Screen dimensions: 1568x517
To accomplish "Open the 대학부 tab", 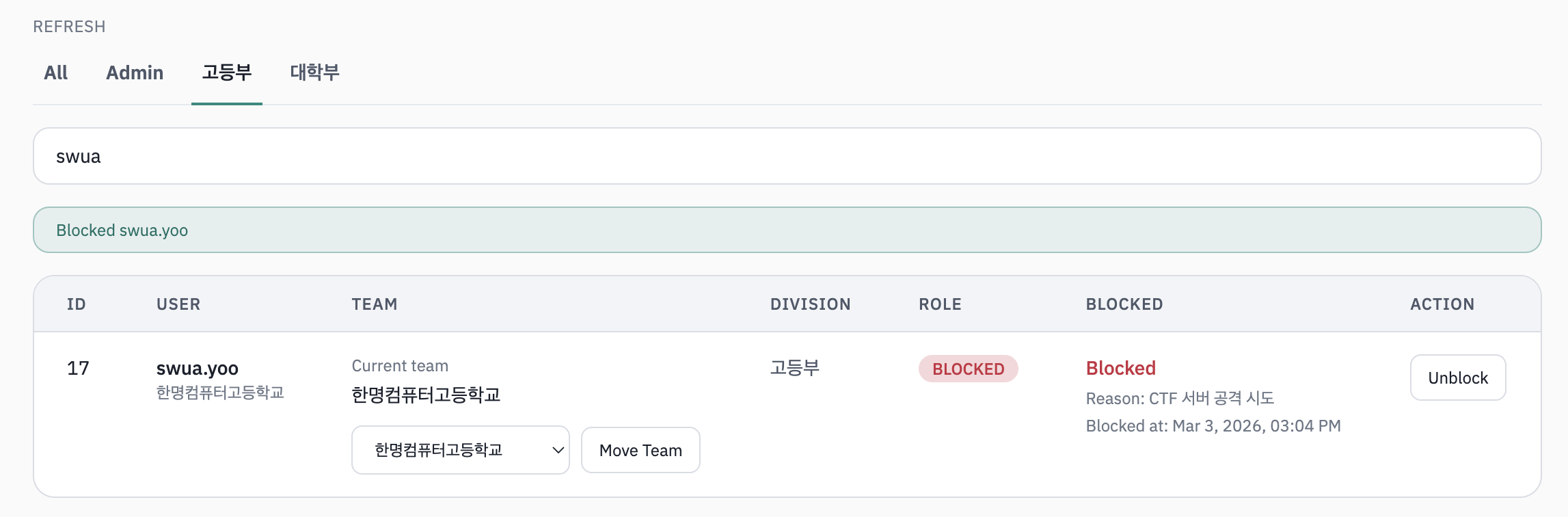I will (314, 72).
